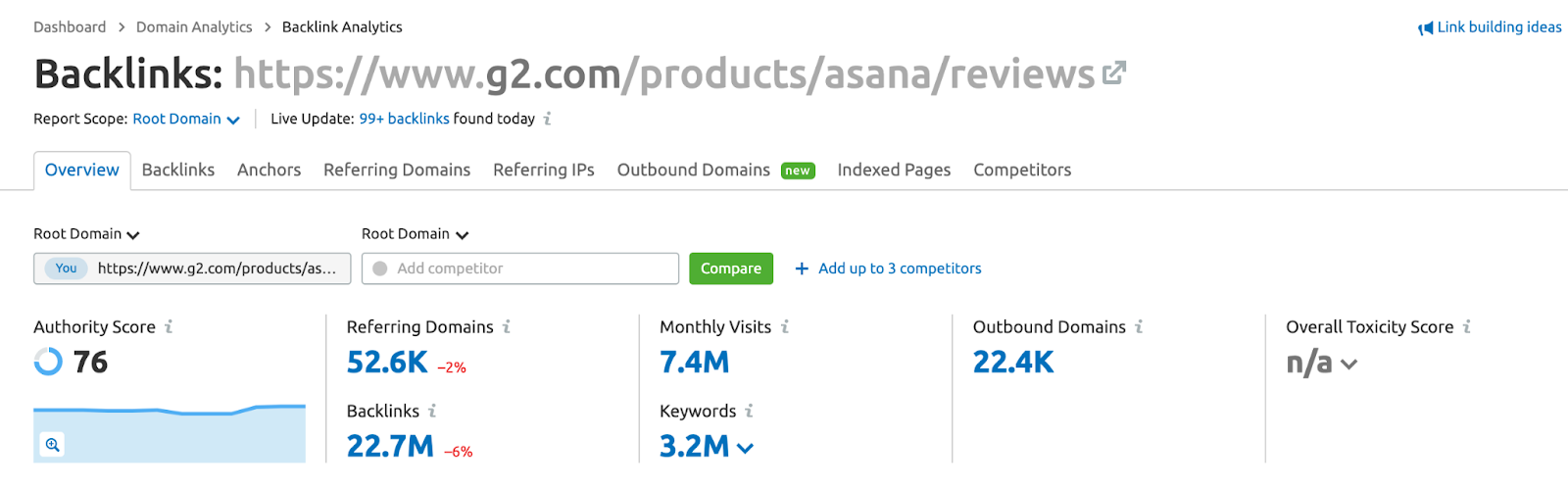Click the 7.4M monthly visits value

(x=695, y=363)
